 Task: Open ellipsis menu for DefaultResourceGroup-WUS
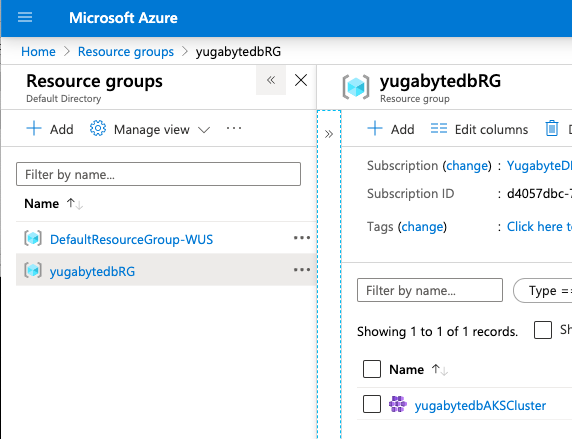[x=302, y=238]
